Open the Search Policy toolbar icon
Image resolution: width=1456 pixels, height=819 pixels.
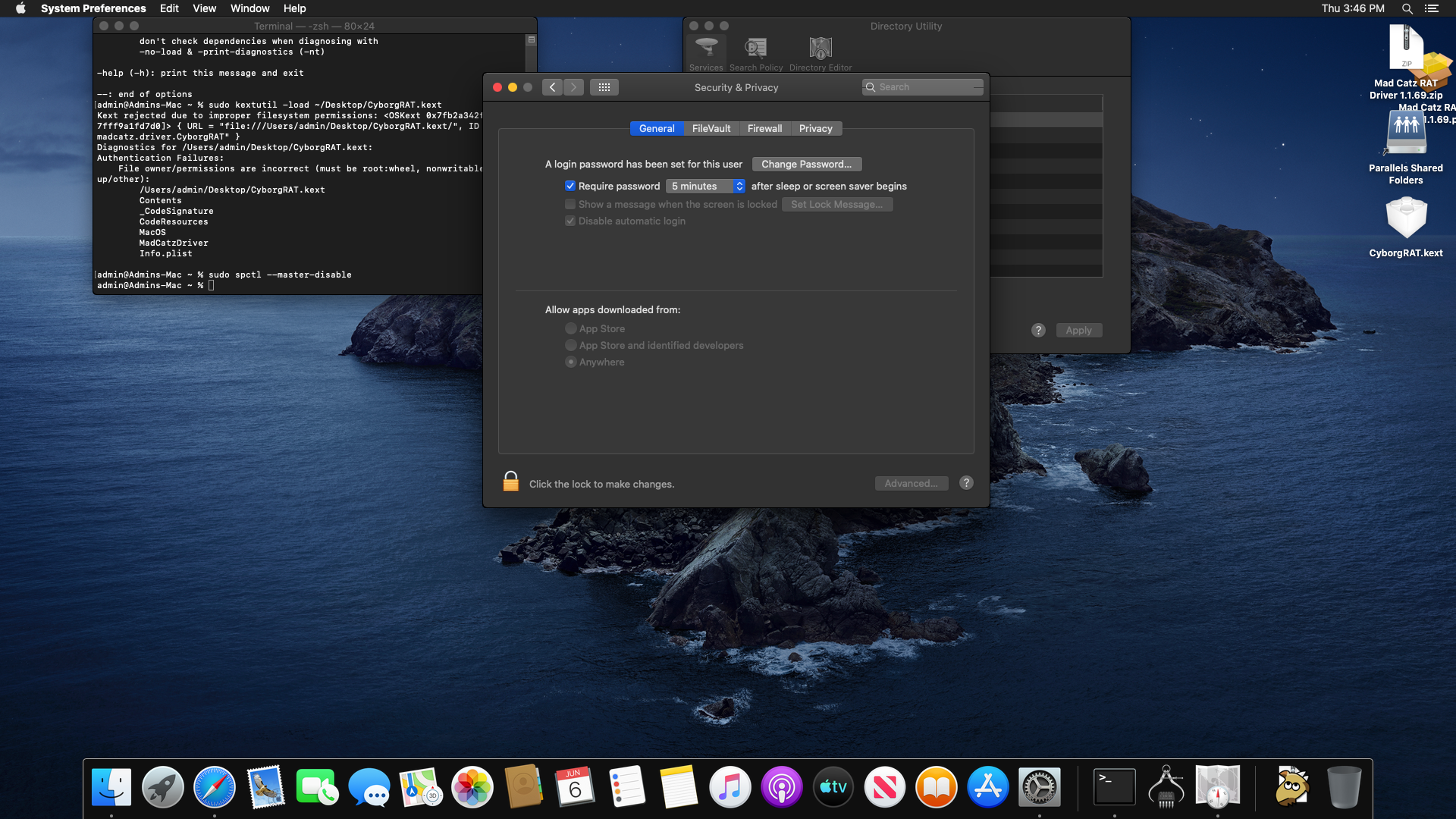755,53
